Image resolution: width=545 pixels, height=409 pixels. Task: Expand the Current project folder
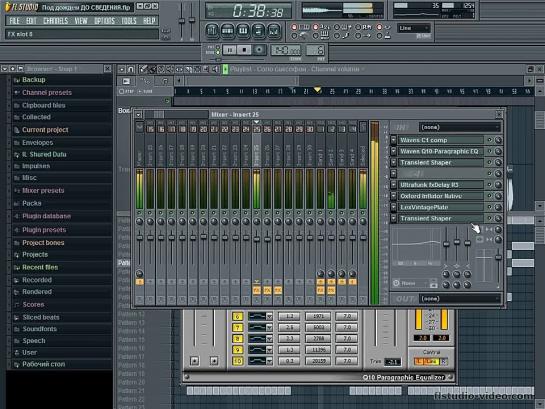click(45, 130)
